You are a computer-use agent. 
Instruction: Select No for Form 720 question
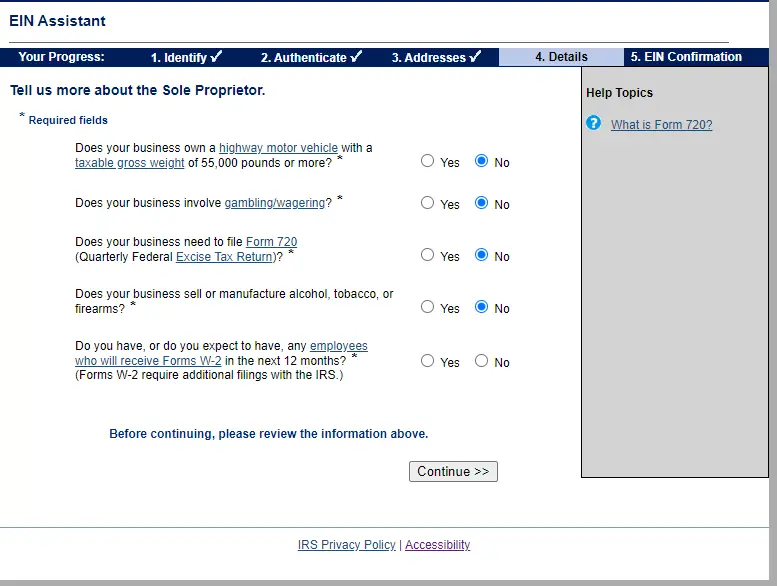481,255
